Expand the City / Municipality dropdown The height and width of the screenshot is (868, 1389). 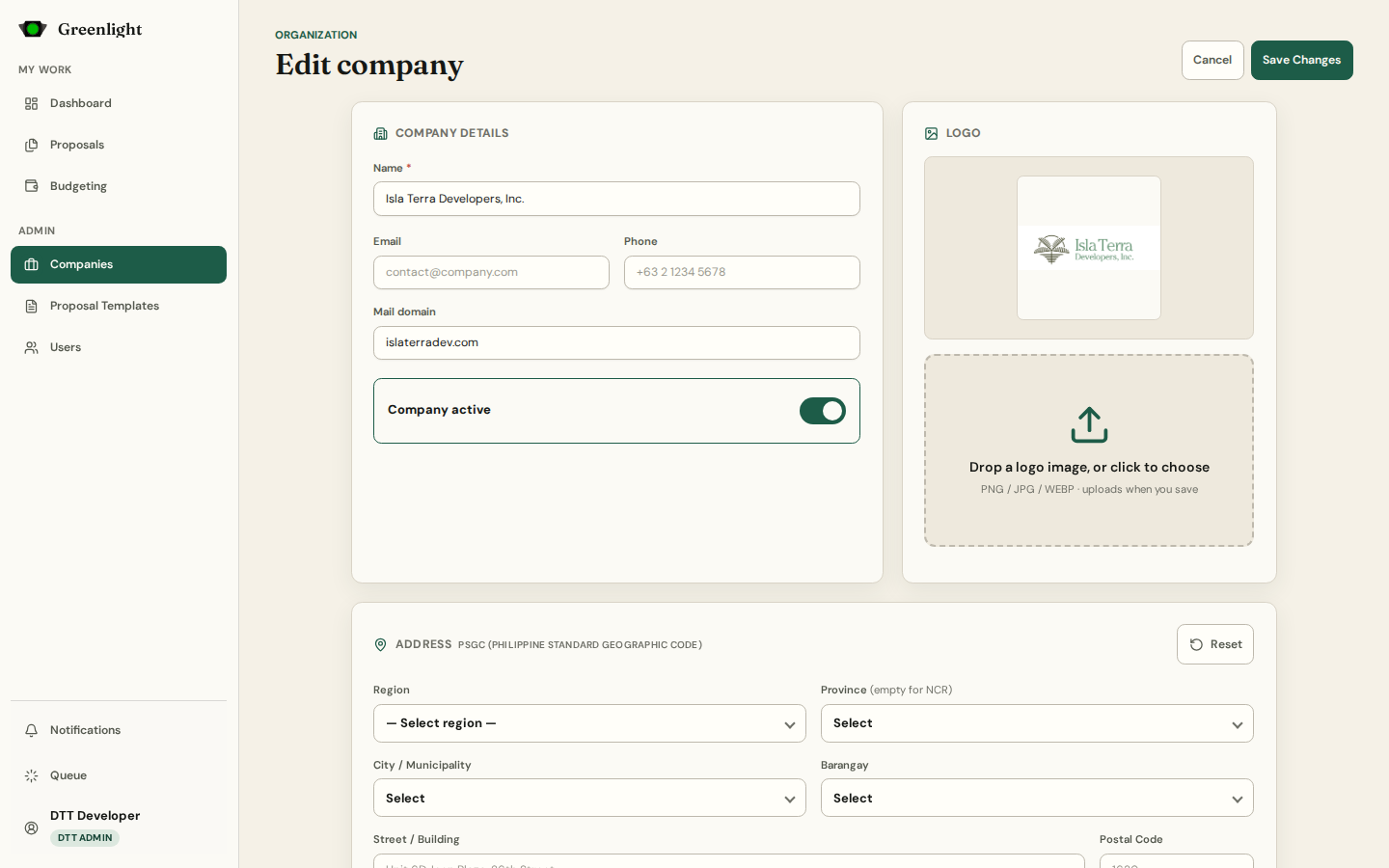(589, 798)
